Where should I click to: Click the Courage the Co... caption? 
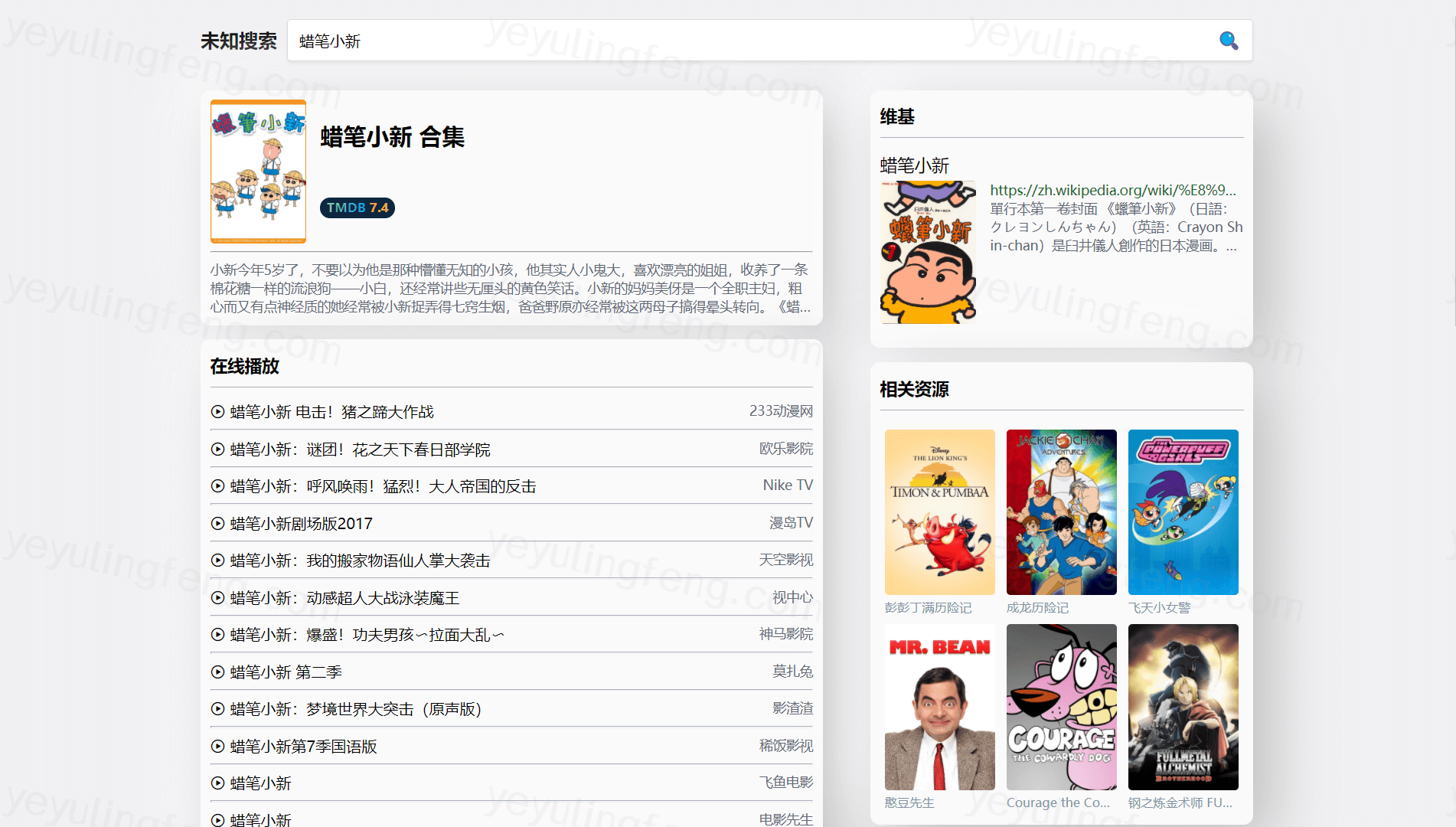pos(1058,802)
